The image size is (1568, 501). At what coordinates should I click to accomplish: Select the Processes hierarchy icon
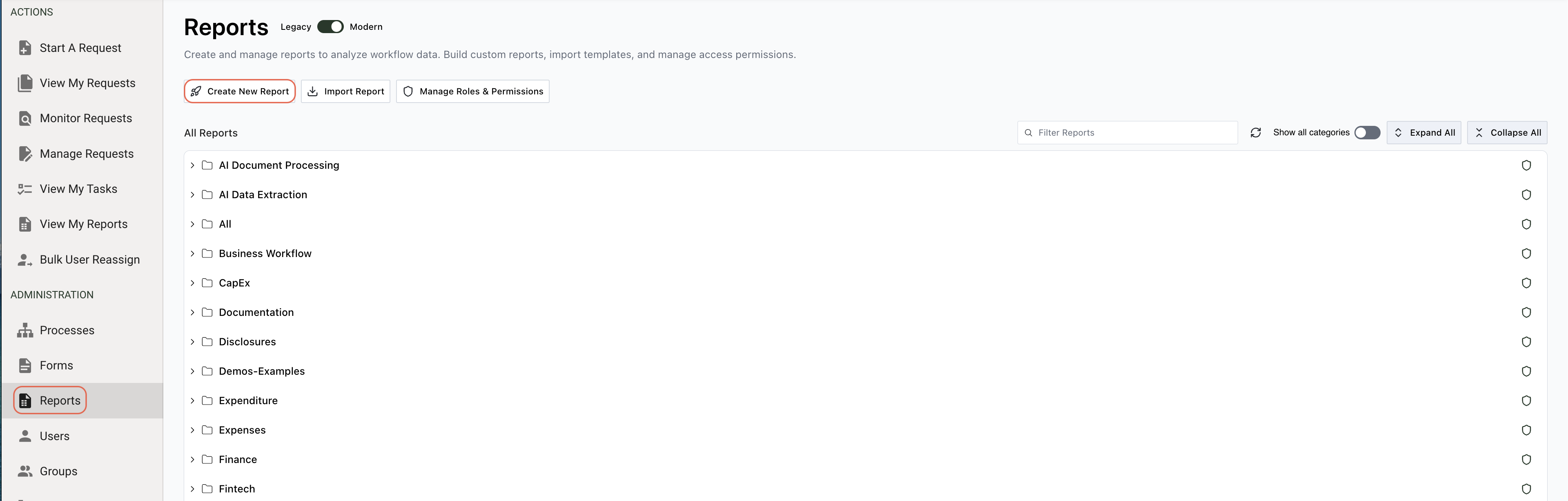(x=24, y=330)
